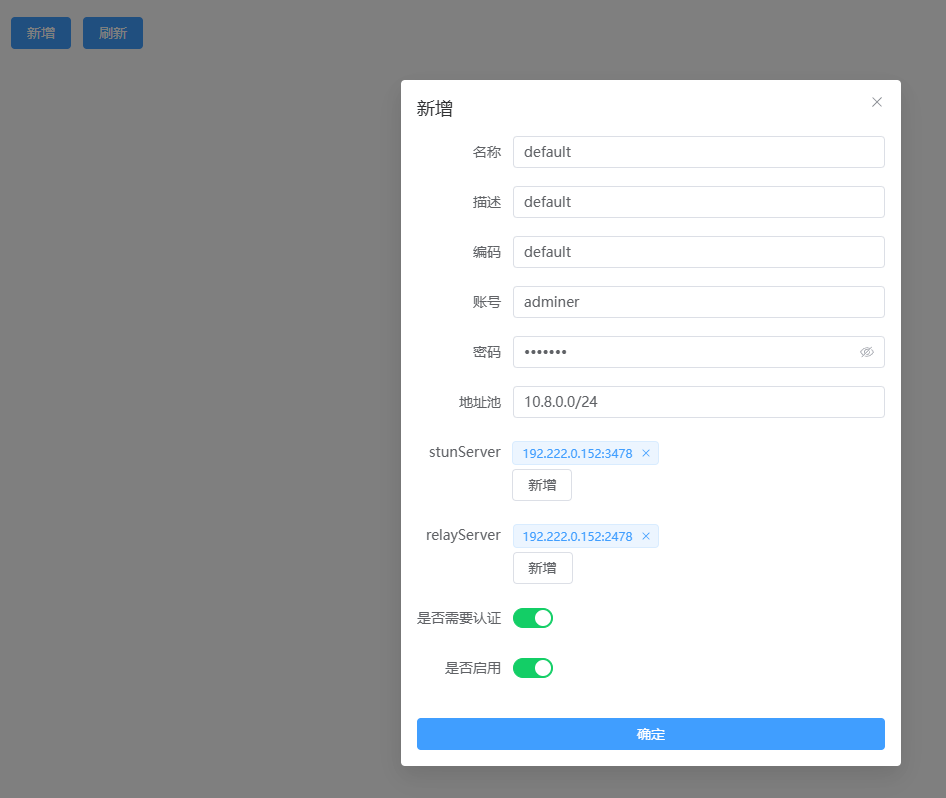This screenshot has height=798, width=946.
Task: Add a new relayServer entry
Action: tap(542, 568)
